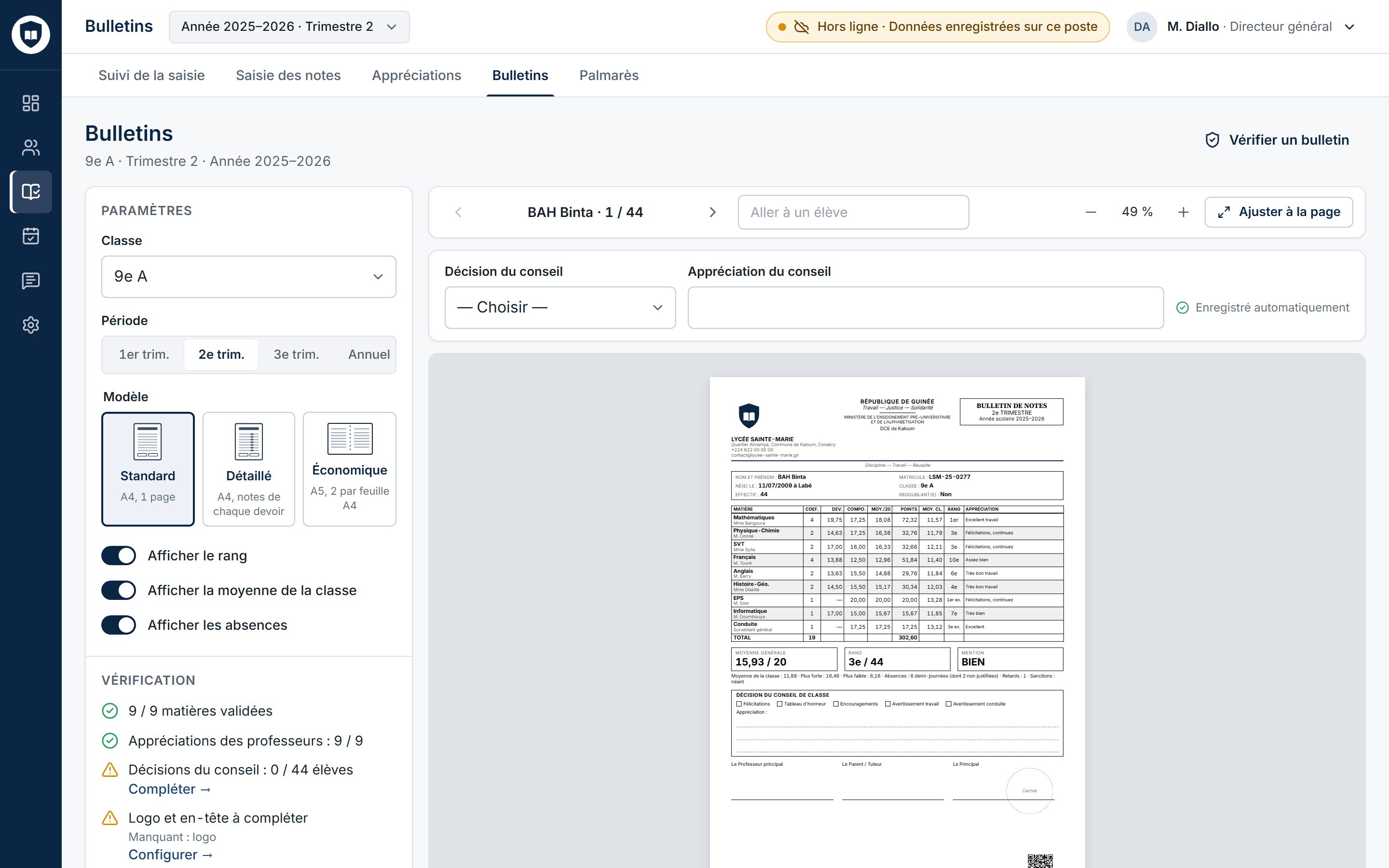Open the students people icon in sidebar
The width and height of the screenshot is (1389, 868).
(30, 148)
